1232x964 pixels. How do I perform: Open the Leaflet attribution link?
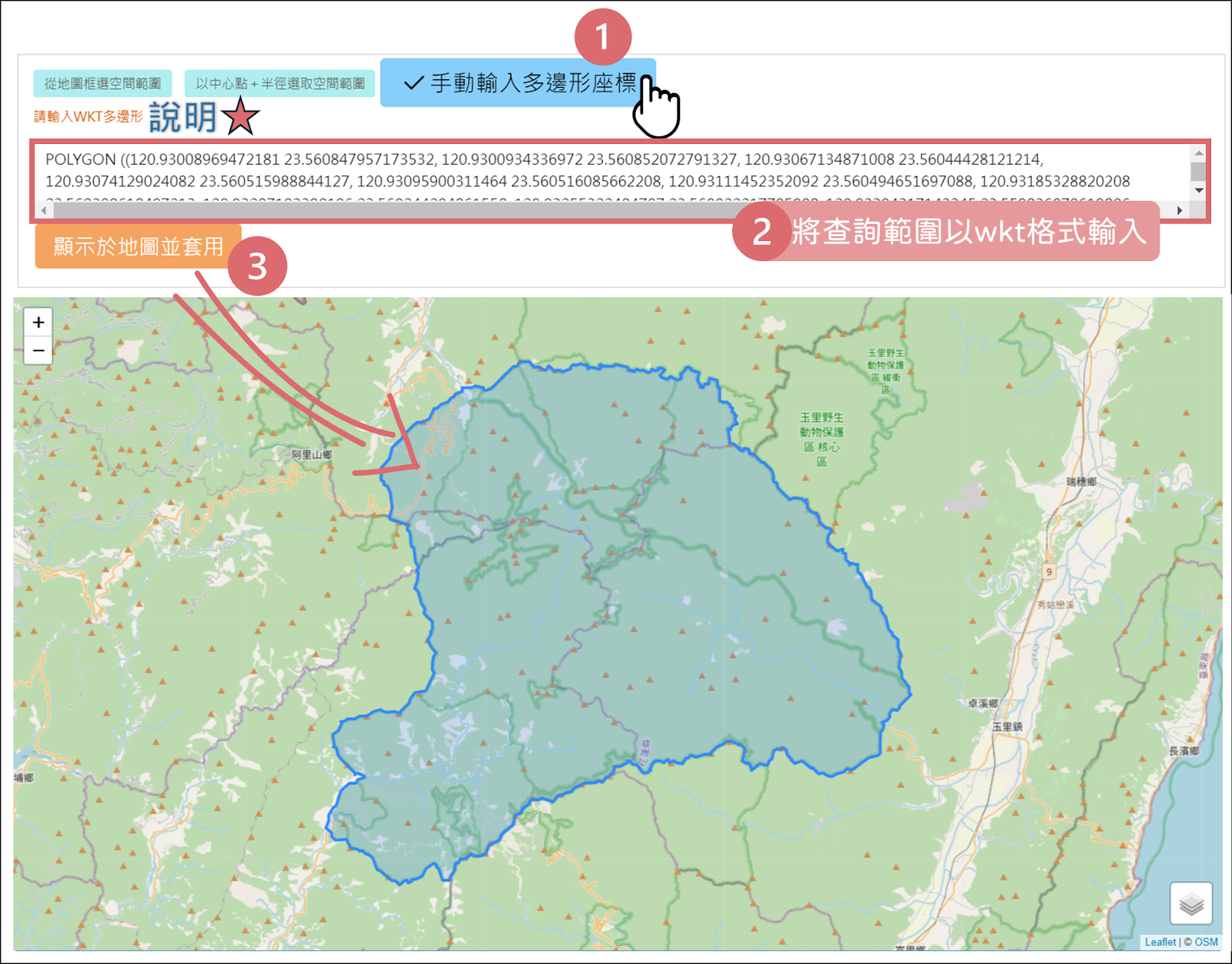click(1160, 942)
